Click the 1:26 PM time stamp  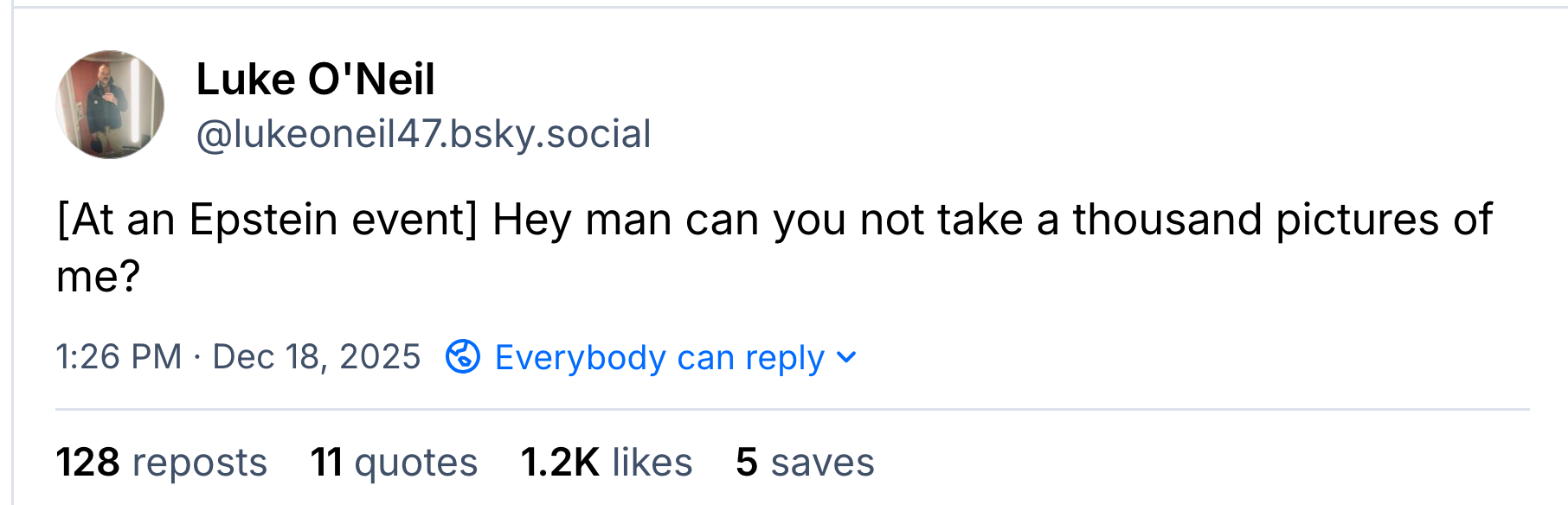pos(119,356)
